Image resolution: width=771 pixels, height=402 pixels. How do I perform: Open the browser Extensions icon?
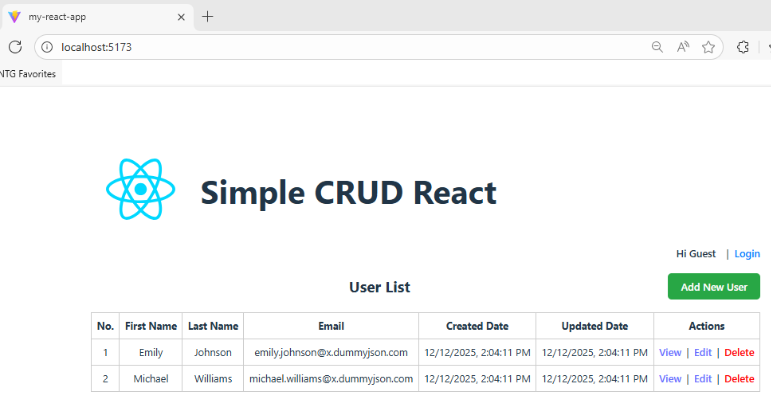click(x=743, y=47)
